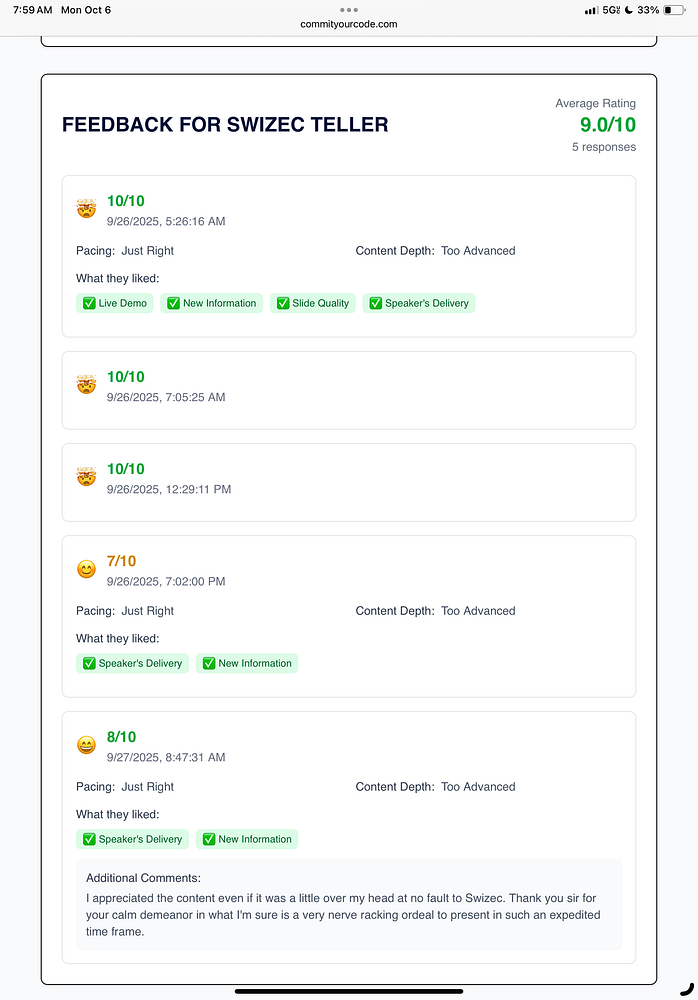
Task: Tap the battery icon in the status bar
Action: click(674, 10)
